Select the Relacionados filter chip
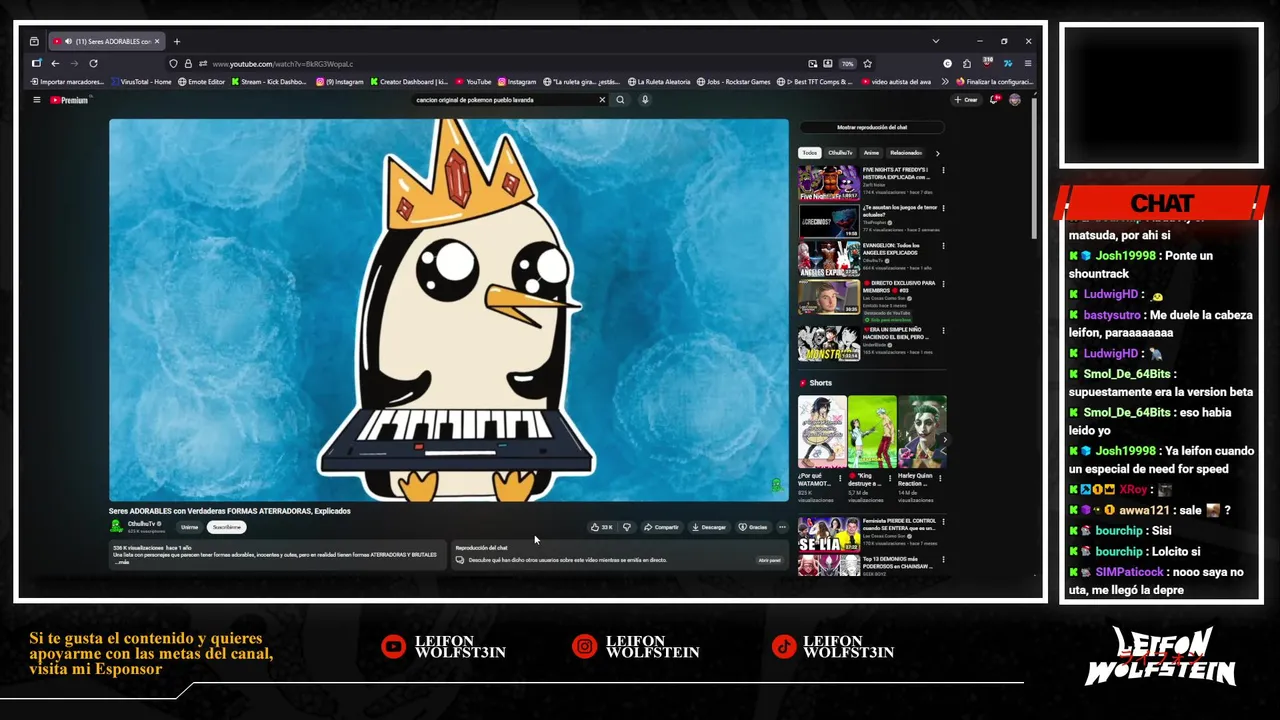The width and height of the screenshot is (1280, 720). point(906,153)
